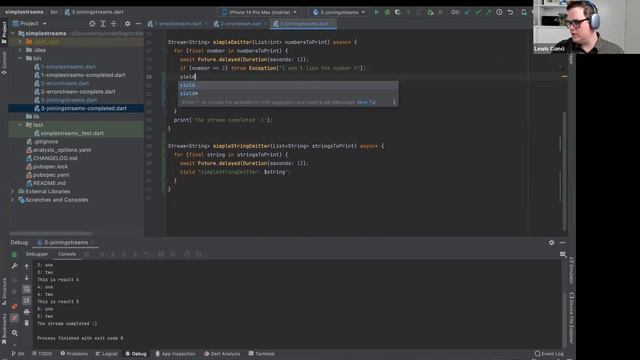Collapse all icon in Project panel header
Screen dimensions: 640x360
coord(113,24)
